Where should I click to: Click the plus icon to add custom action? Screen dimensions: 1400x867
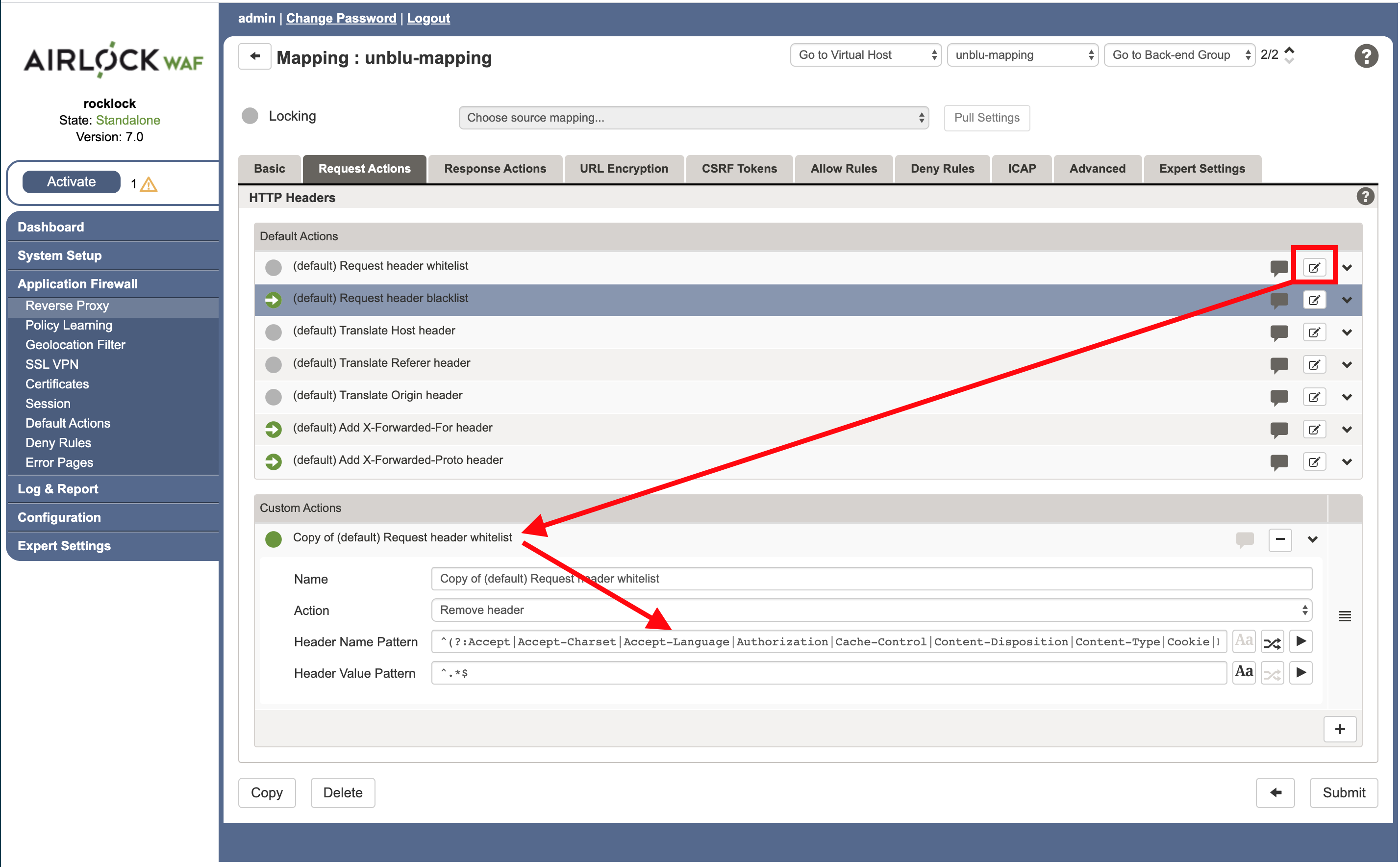click(x=1339, y=729)
